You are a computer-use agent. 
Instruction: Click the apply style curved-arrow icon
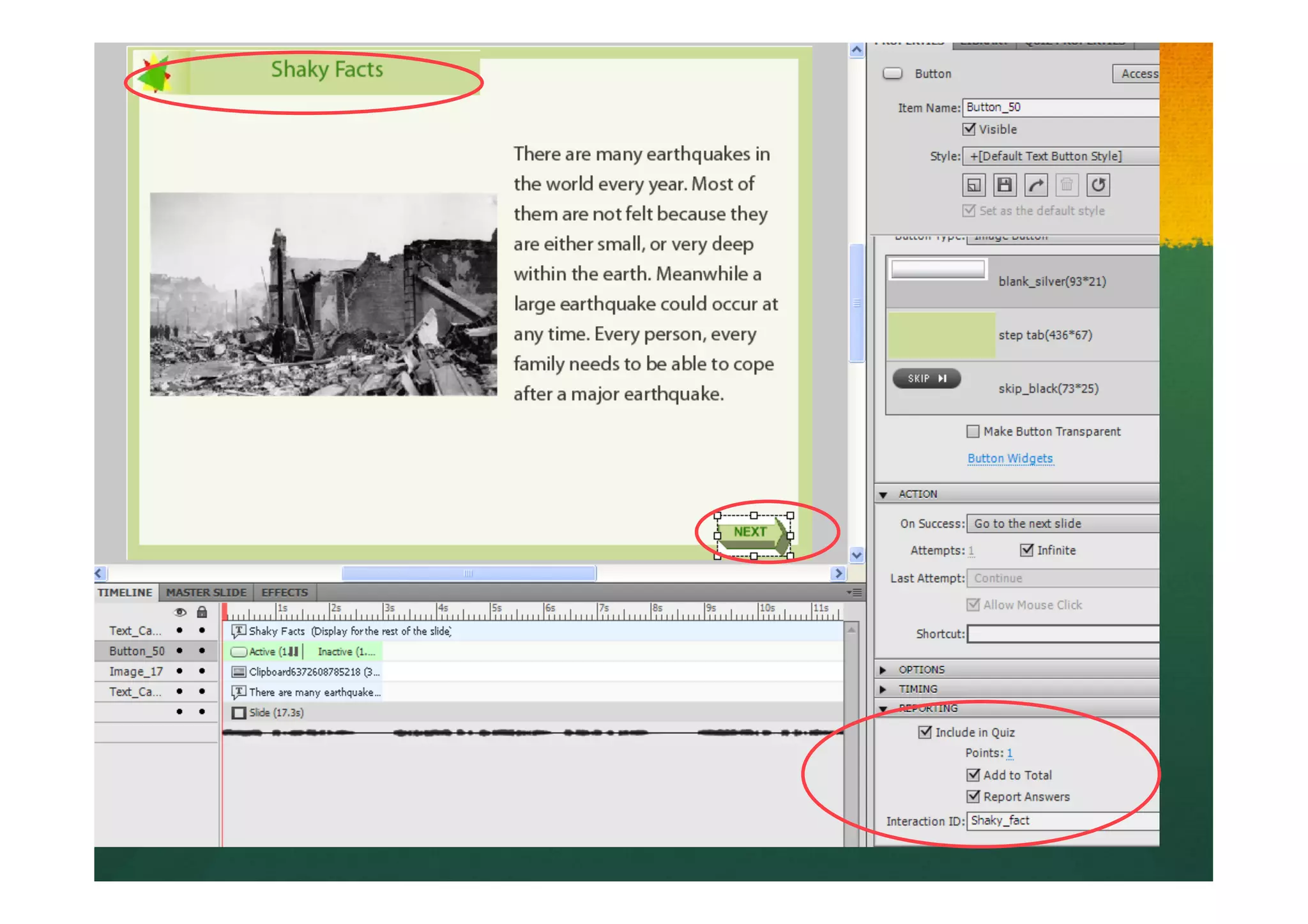click(x=1035, y=185)
